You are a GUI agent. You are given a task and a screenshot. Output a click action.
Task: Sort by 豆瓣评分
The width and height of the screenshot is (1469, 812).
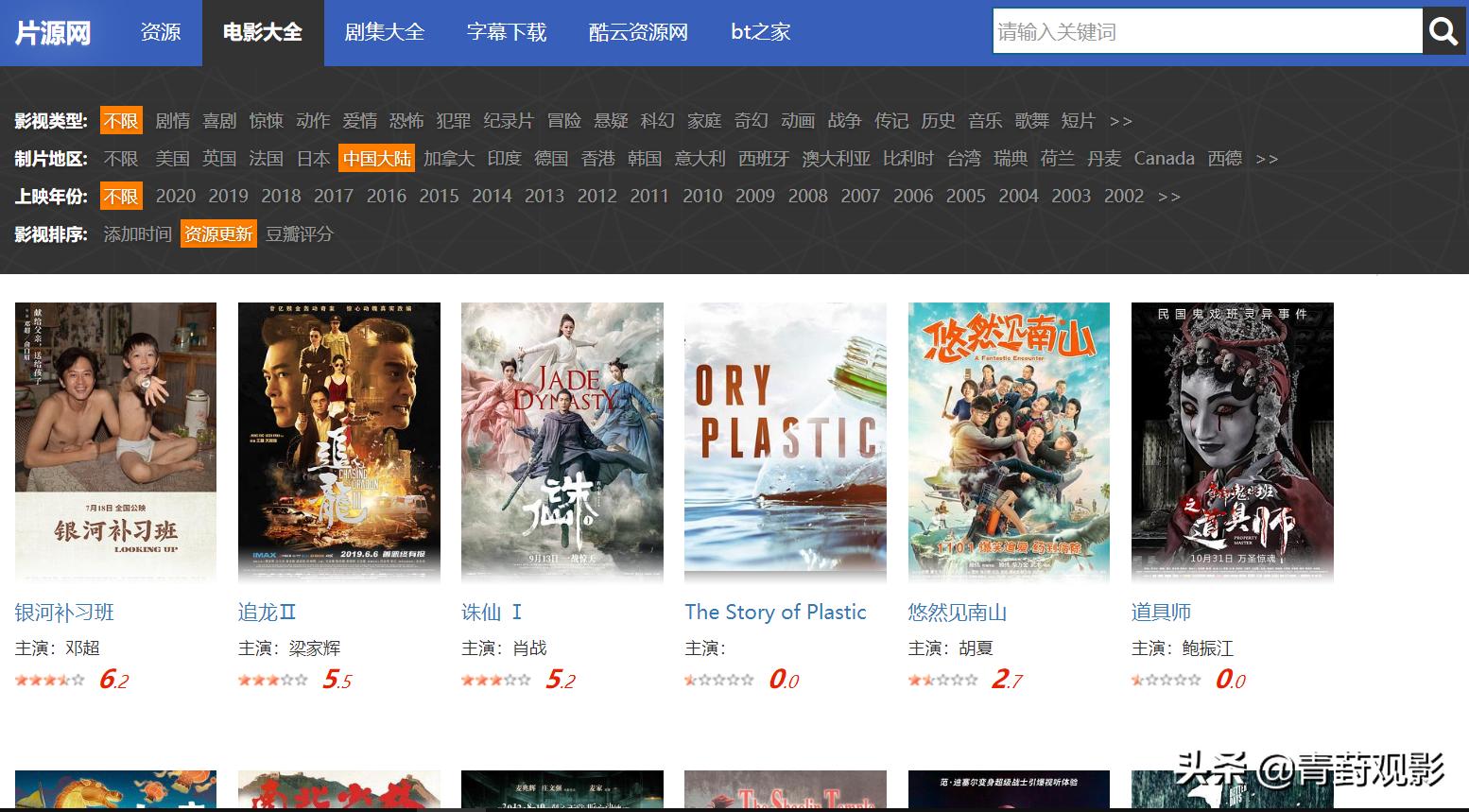(x=300, y=233)
